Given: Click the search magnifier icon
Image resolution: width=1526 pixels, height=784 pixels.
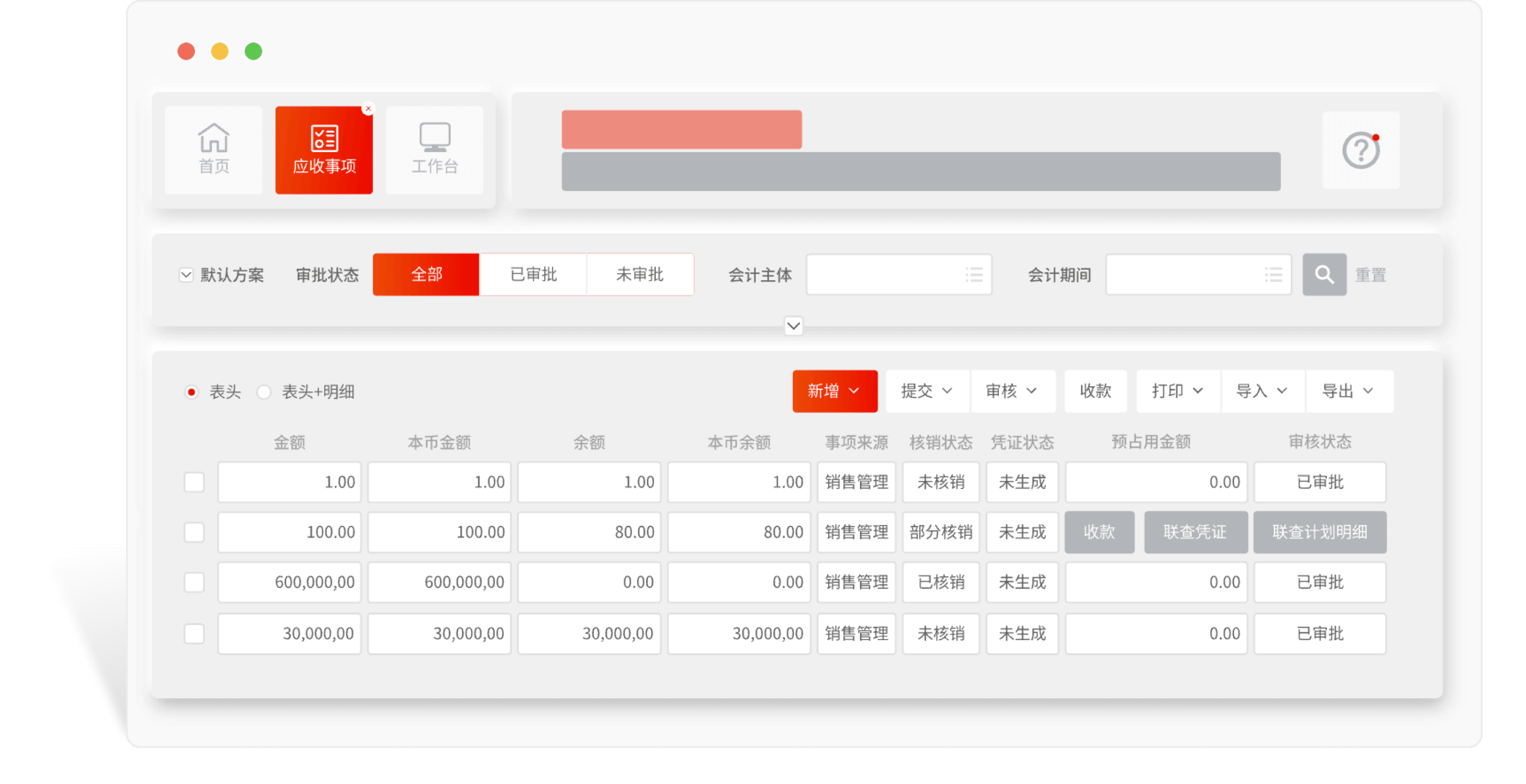Looking at the screenshot, I should tap(1324, 274).
